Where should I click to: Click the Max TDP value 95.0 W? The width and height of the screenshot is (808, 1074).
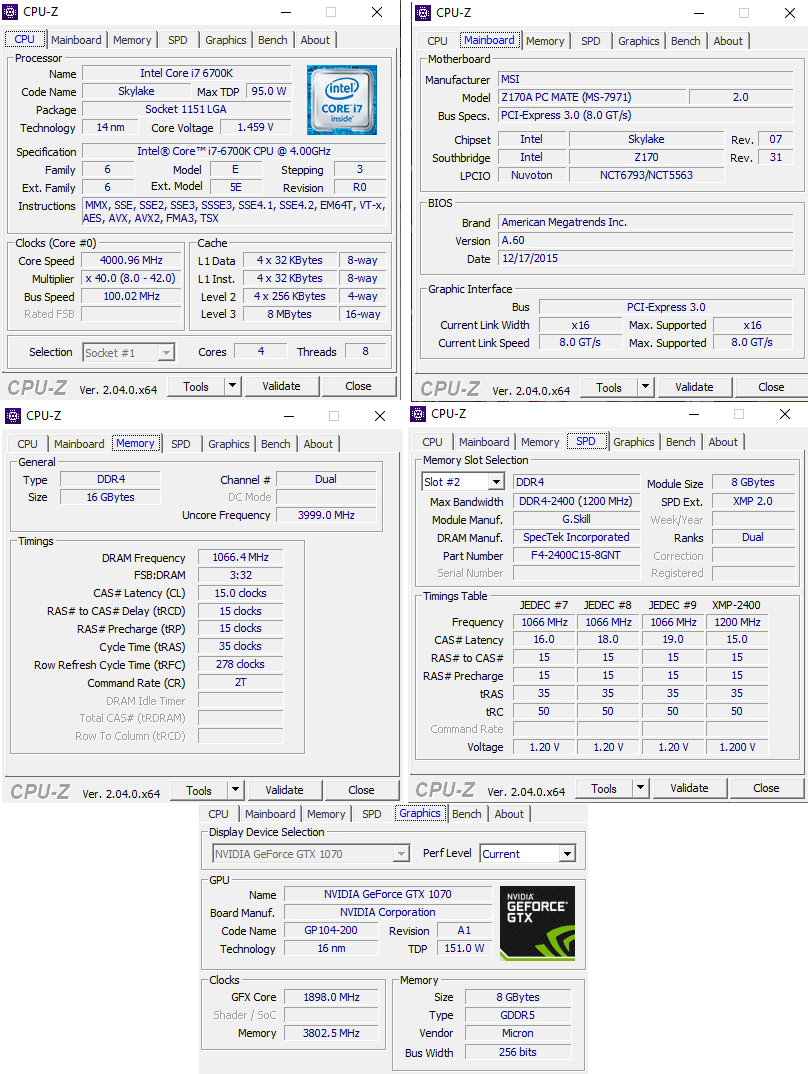click(268, 91)
